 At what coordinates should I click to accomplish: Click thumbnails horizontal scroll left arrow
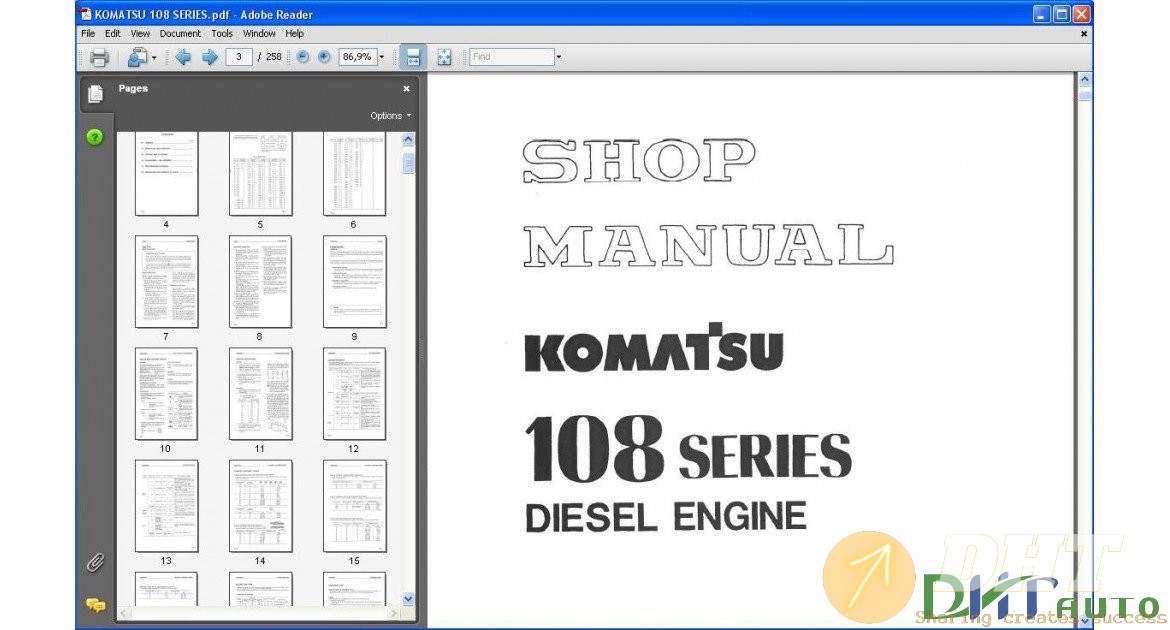click(x=124, y=614)
